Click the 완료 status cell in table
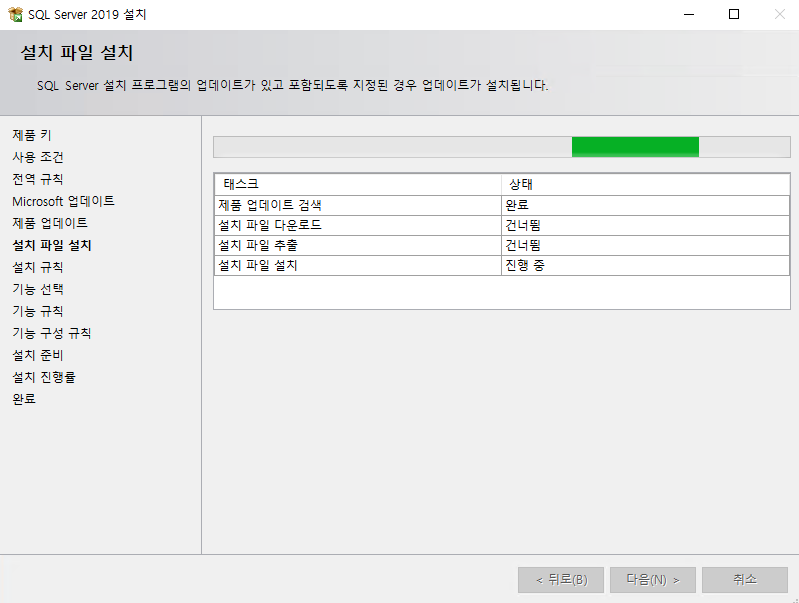Image resolution: width=799 pixels, height=603 pixels. coord(646,205)
